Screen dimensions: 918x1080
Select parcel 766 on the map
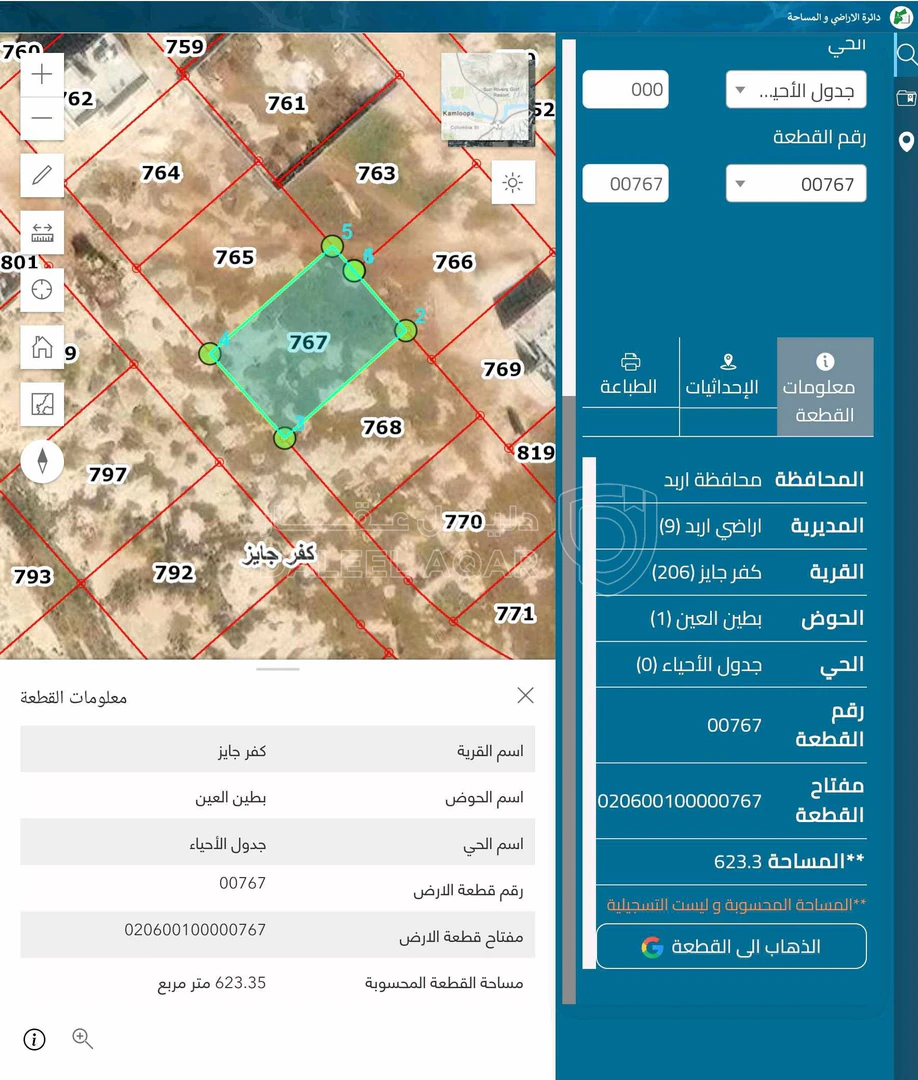[x=454, y=262]
